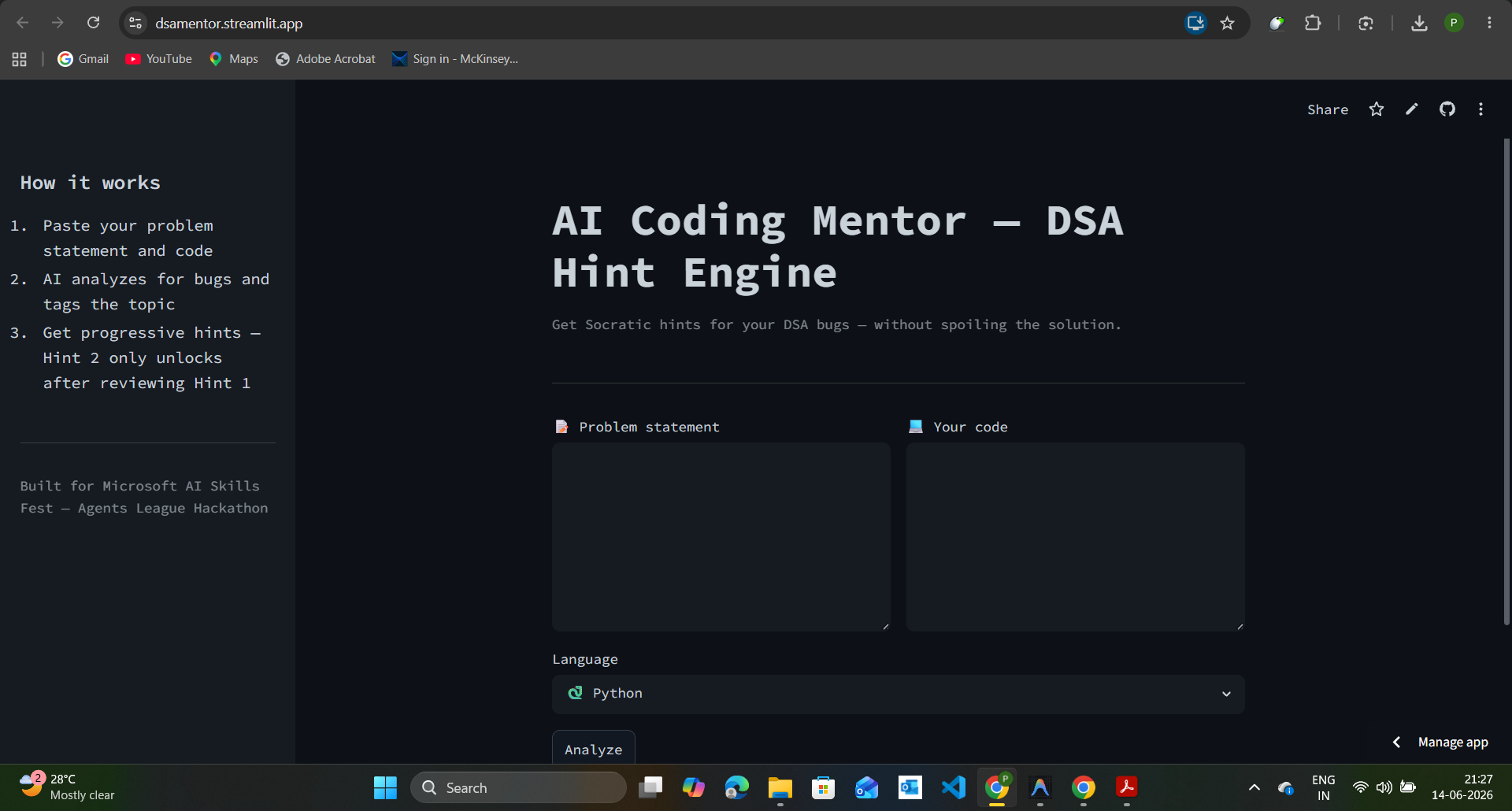Open the clock and date 21:27
This screenshot has height=811, width=1512.
(1462, 787)
